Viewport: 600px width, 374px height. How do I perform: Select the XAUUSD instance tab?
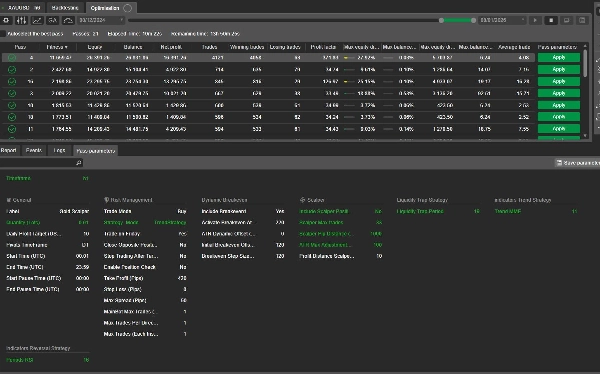[x=23, y=8]
